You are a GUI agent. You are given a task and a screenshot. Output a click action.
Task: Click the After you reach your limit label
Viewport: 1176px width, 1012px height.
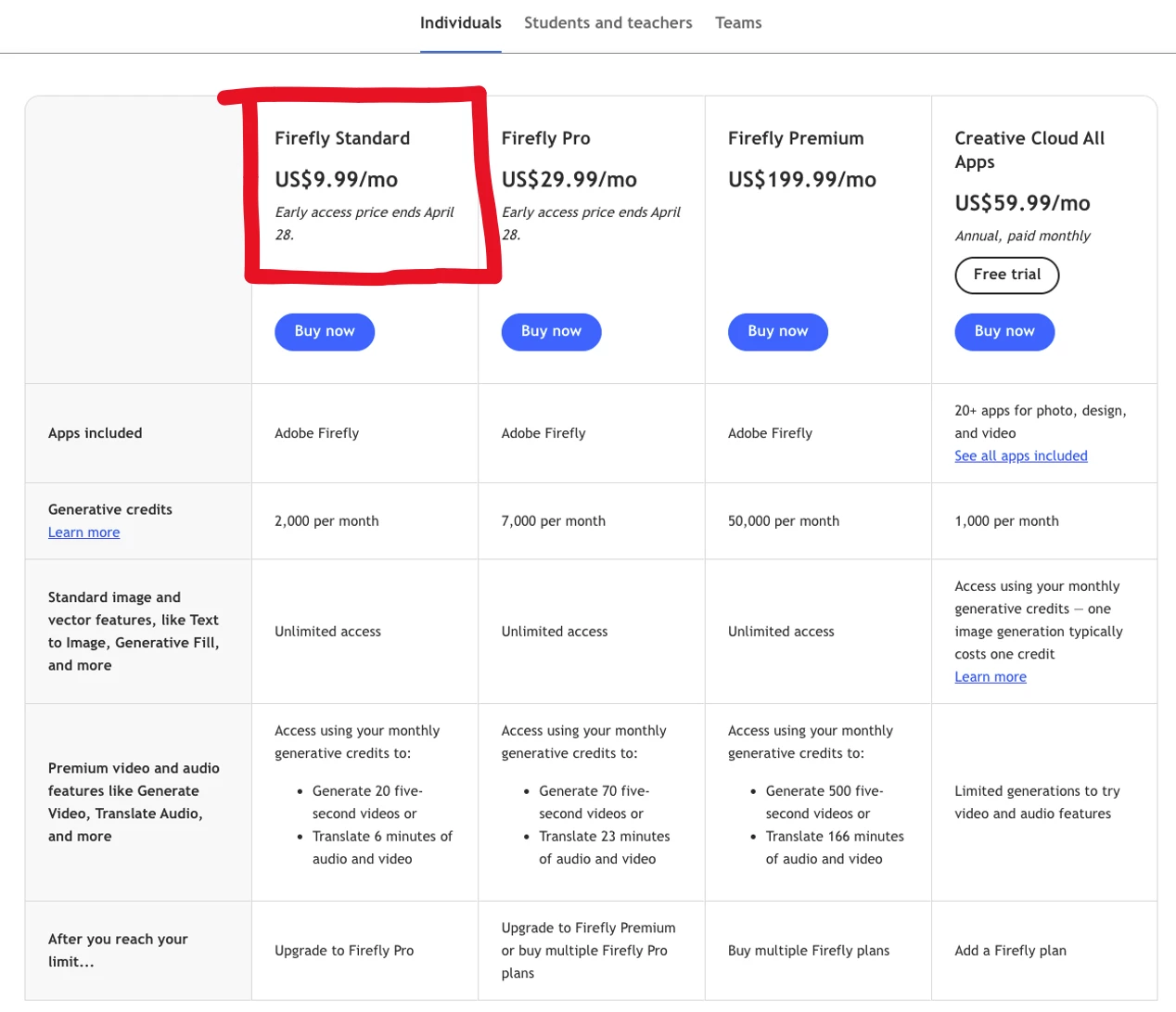pos(118,951)
